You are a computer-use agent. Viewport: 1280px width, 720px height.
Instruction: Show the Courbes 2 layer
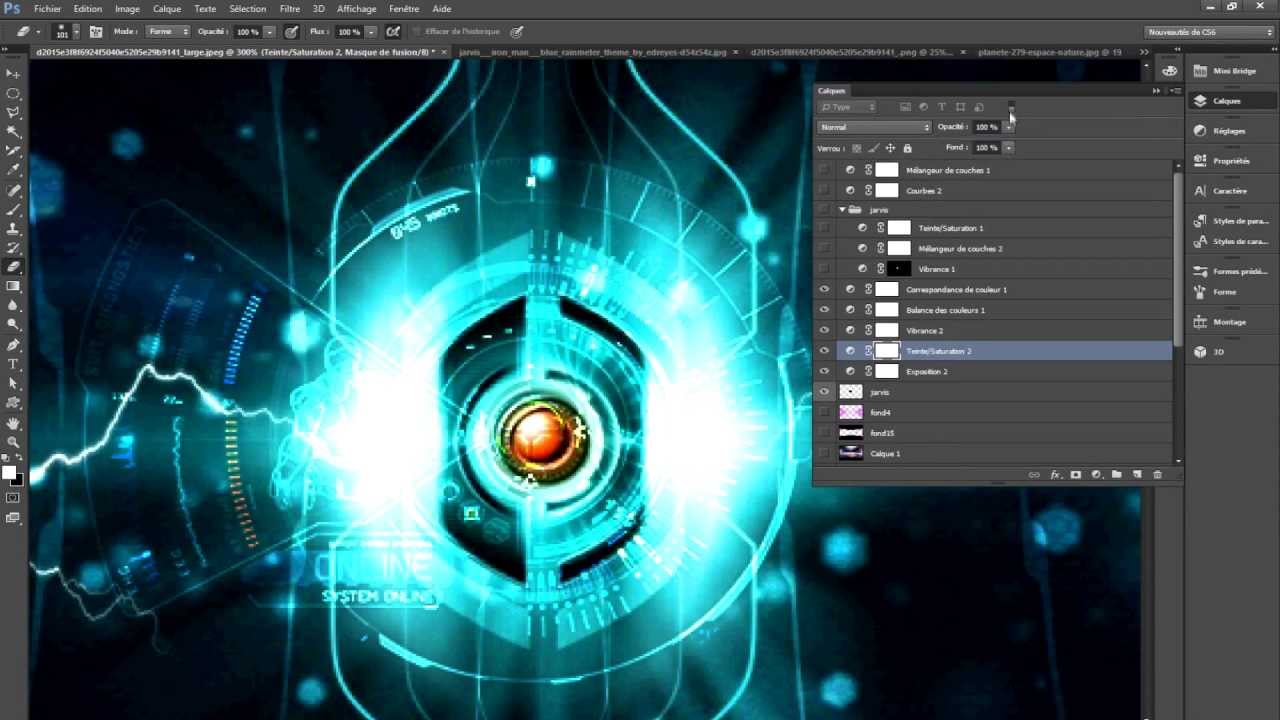824,190
